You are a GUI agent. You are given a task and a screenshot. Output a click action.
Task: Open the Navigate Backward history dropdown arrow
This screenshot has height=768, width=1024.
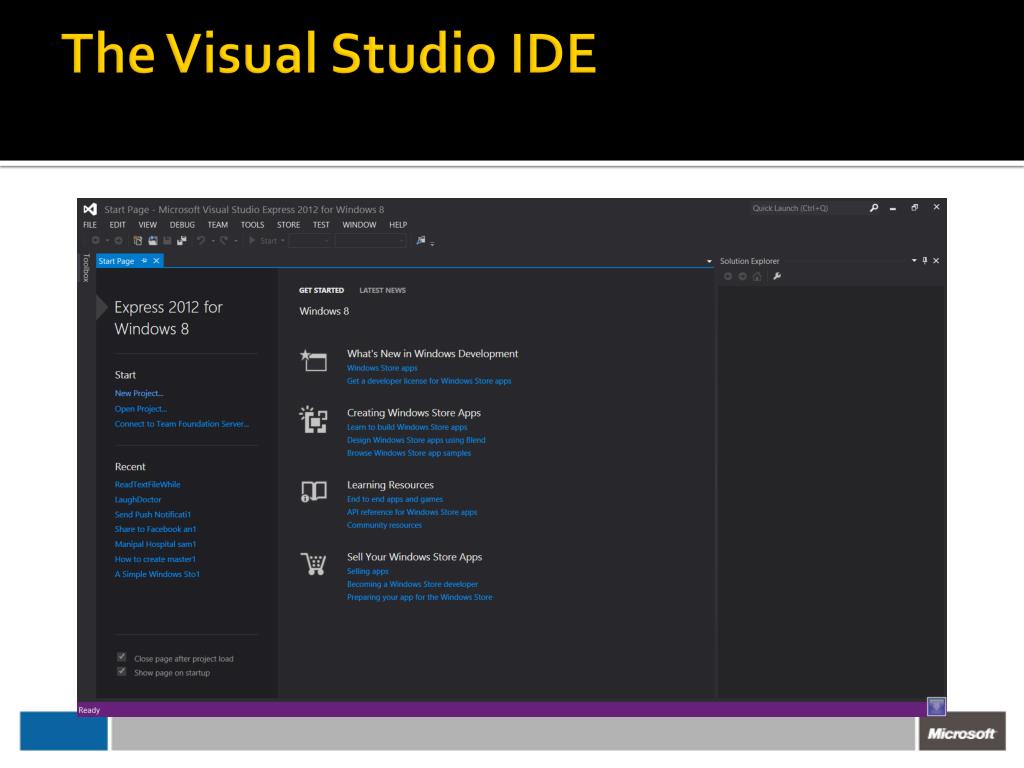[107, 241]
